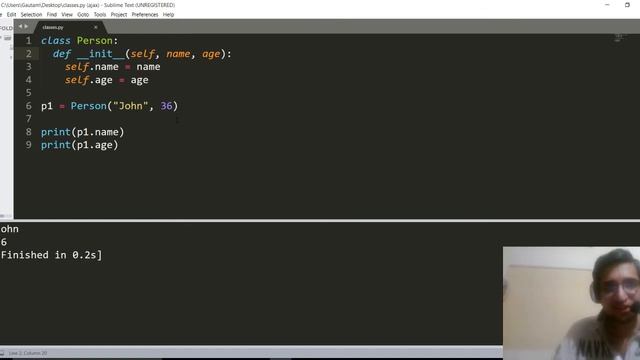This screenshot has height=360, width=640.
Task: Open the Tools menu
Action: [100, 15]
